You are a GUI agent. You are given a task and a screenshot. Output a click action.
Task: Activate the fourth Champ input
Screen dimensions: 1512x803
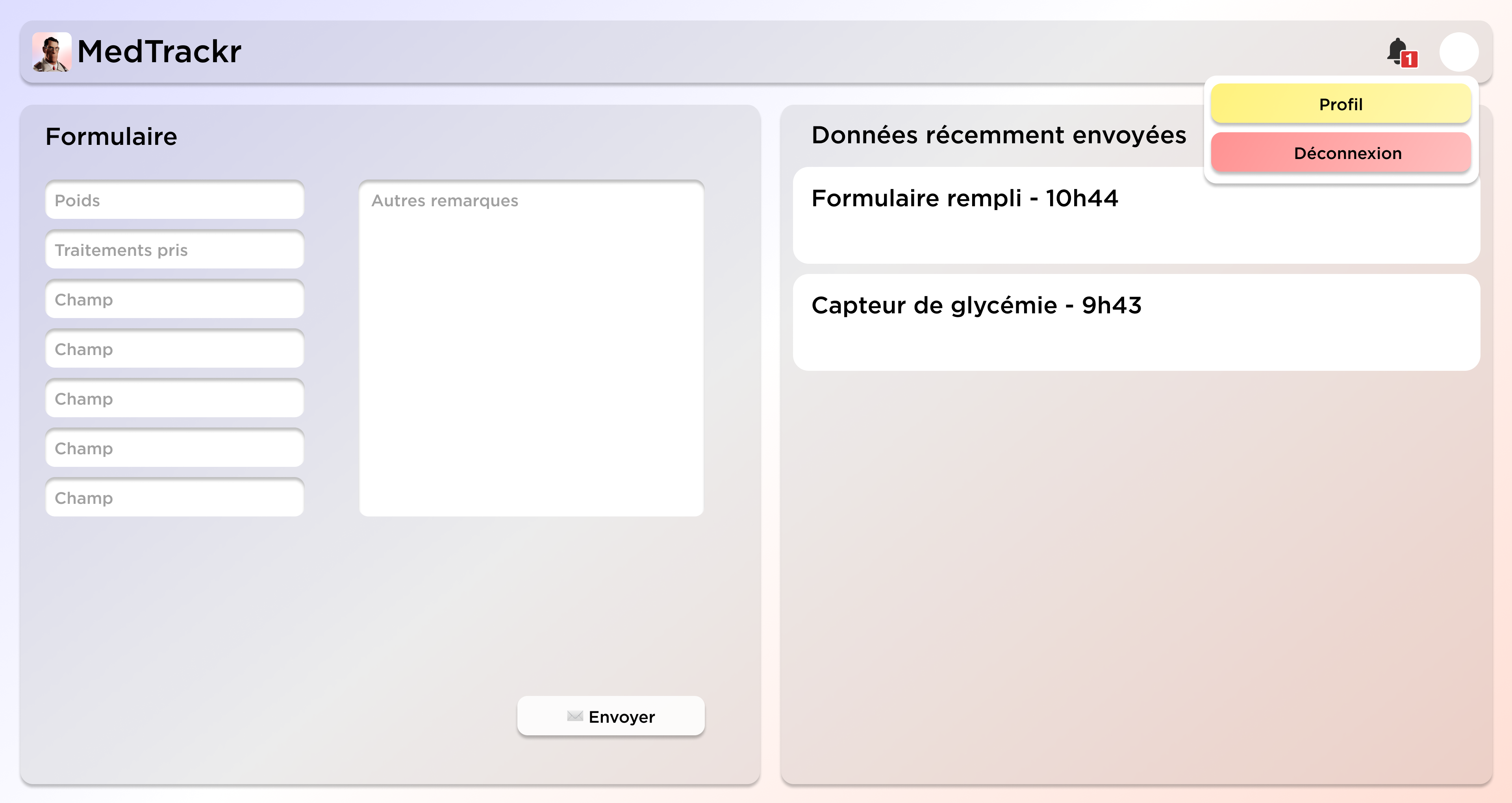click(174, 448)
